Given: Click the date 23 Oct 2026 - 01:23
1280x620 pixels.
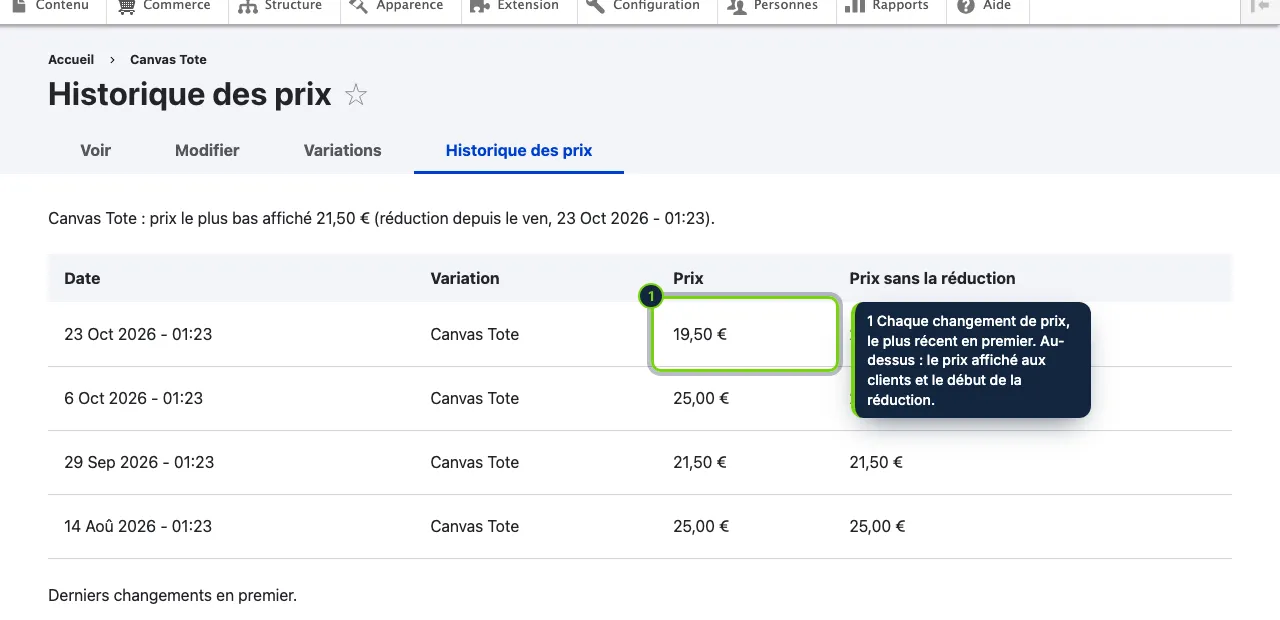Looking at the screenshot, I should pyautogui.click(x=138, y=335).
